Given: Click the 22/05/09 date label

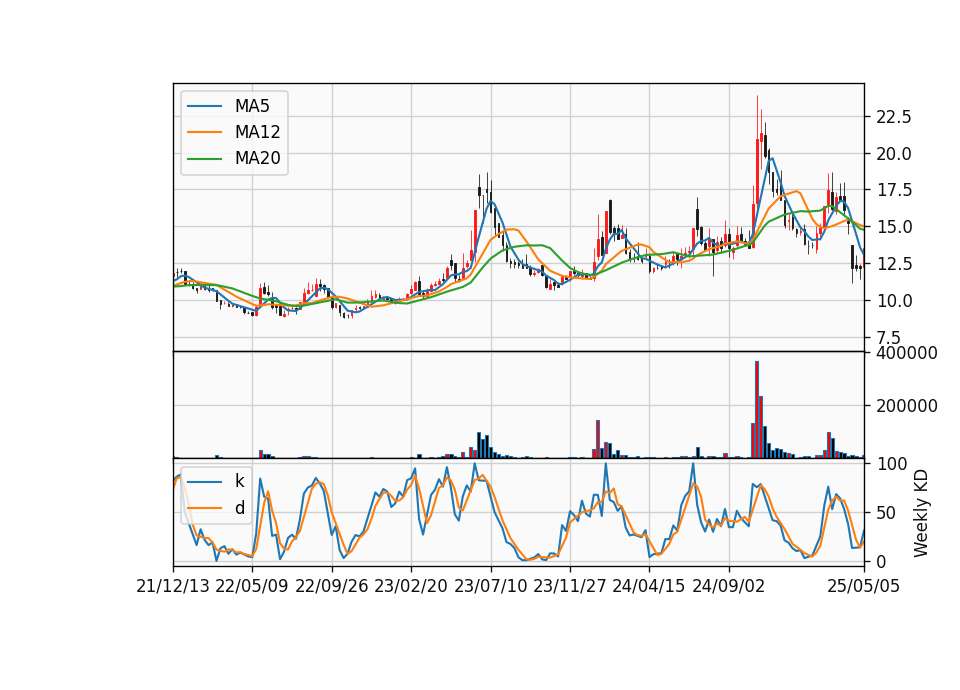Looking at the screenshot, I should (252, 586).
